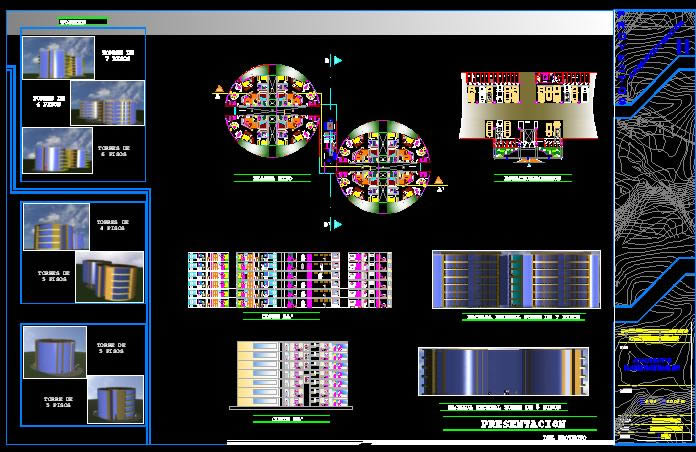
Task: Click the Torres de 7 pisos render thumbnail
Action: point(58,58)
